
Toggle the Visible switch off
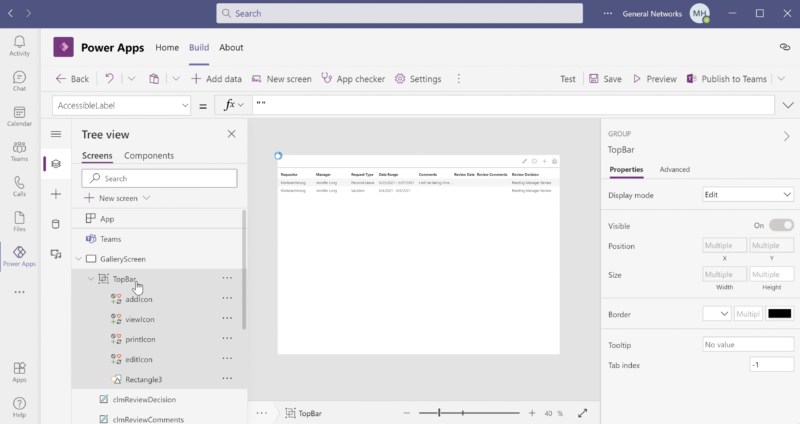[x=781, y=225]
